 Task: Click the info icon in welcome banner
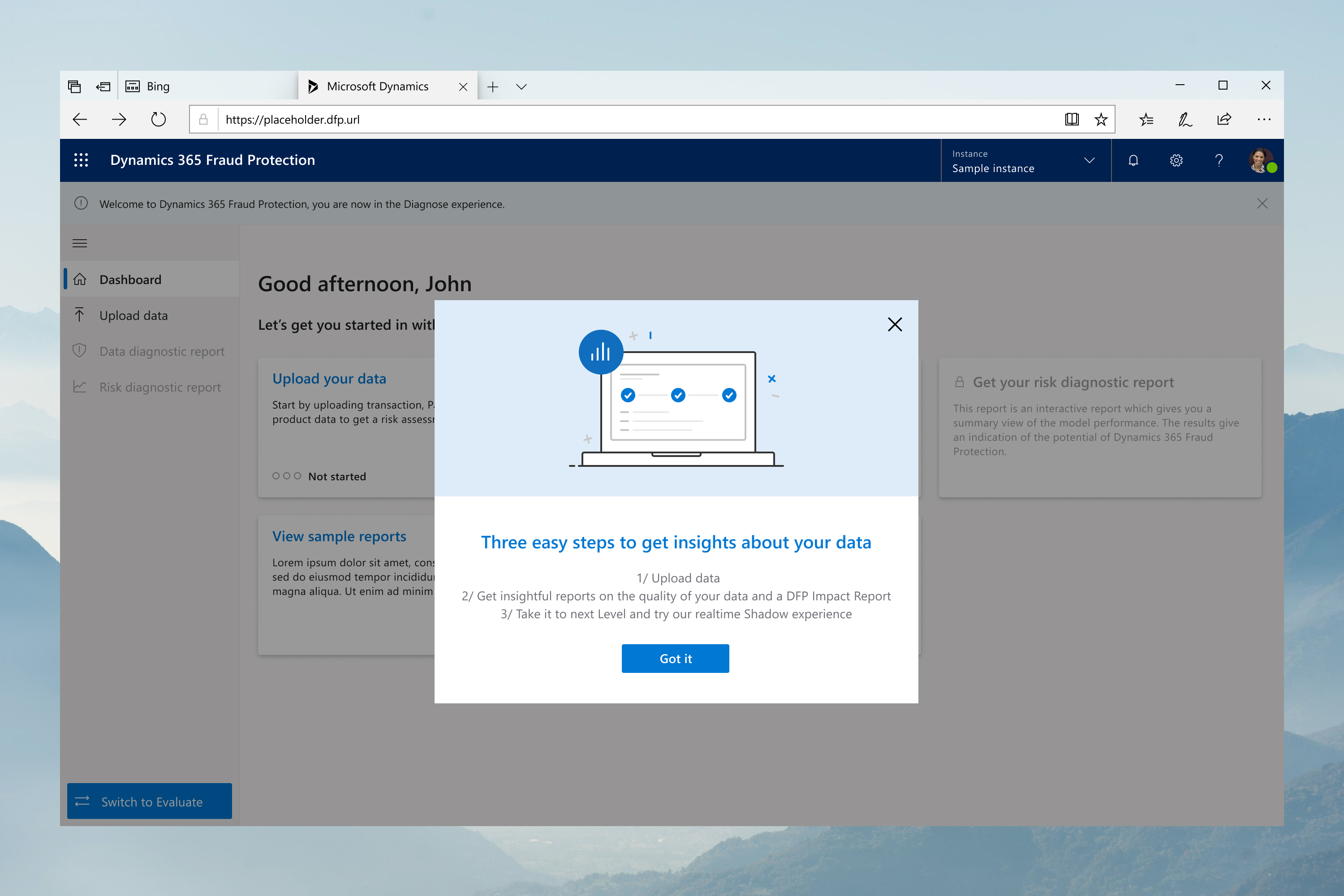(x=81, y=204)
